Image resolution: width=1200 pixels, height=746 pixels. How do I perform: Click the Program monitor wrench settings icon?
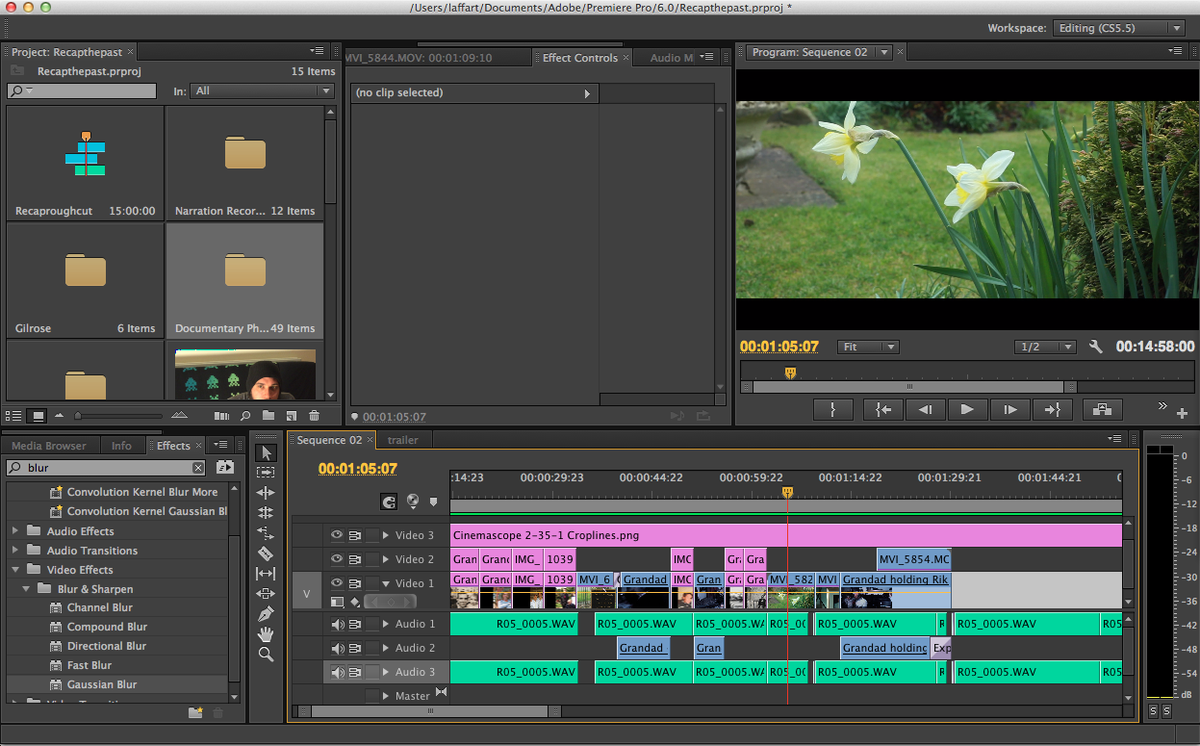click(1095, 347)
